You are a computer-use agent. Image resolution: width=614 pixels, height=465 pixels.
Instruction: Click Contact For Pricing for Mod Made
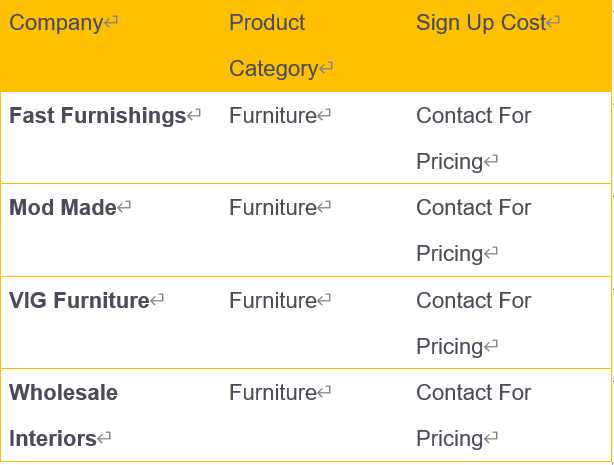pos(474,230)
